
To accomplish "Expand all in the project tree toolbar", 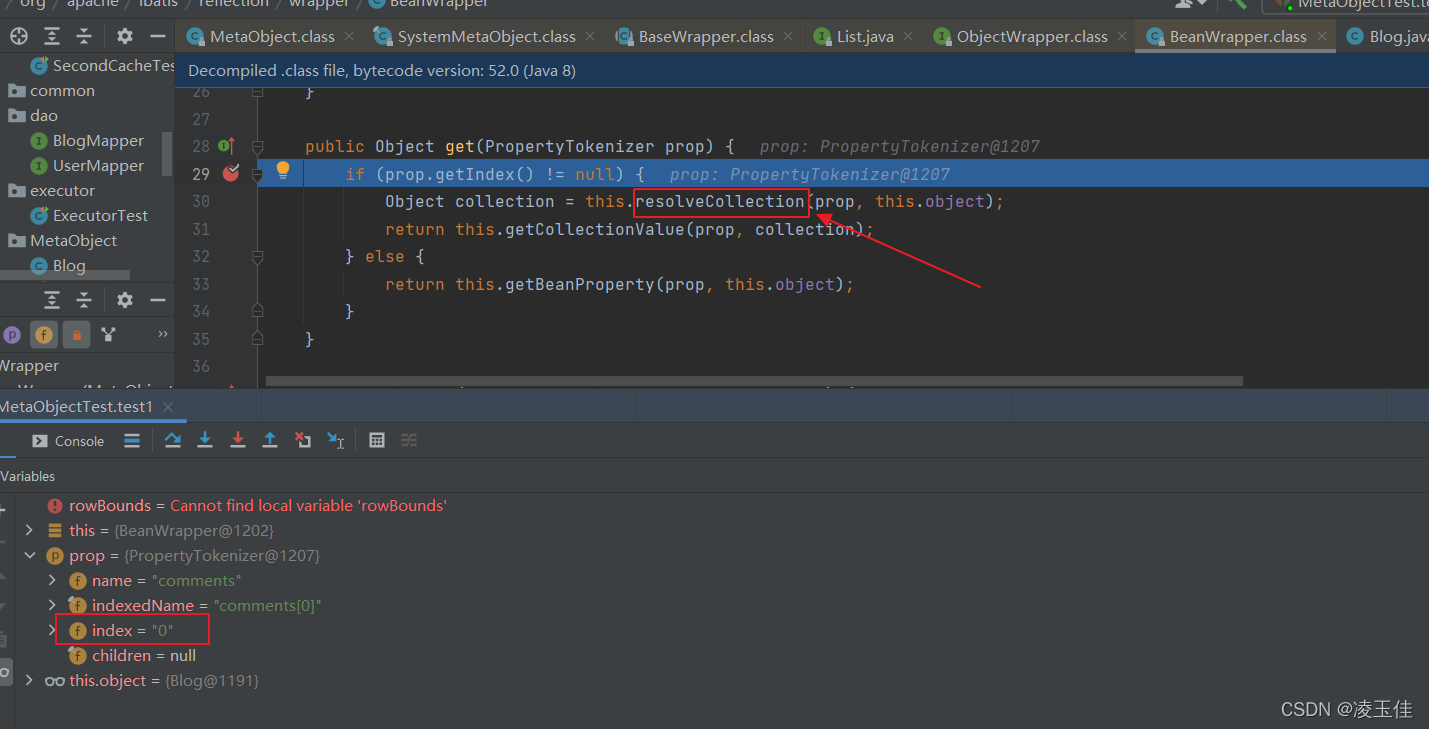I will pos(52,36).
